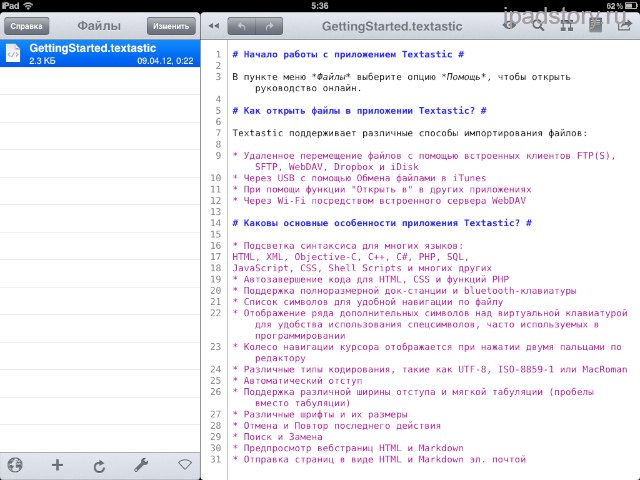Tap line 'Подсветка синтаксиса для многих языков'
Image resolution: width=640 pixels, height=480 pixels.
(x=348, y=246)
